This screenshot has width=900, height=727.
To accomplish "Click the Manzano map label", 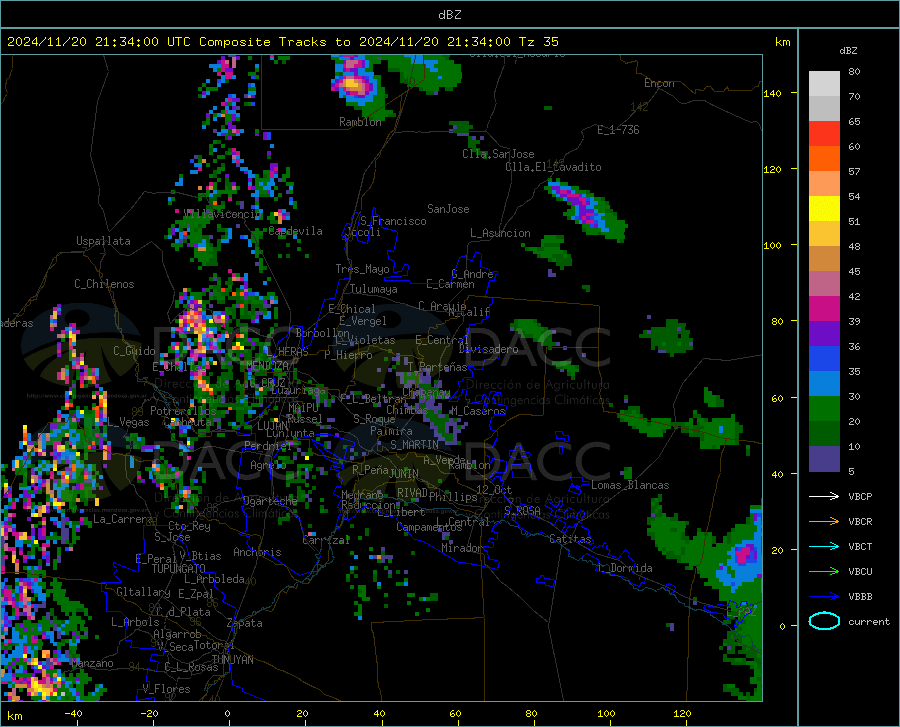I will 92,663.
